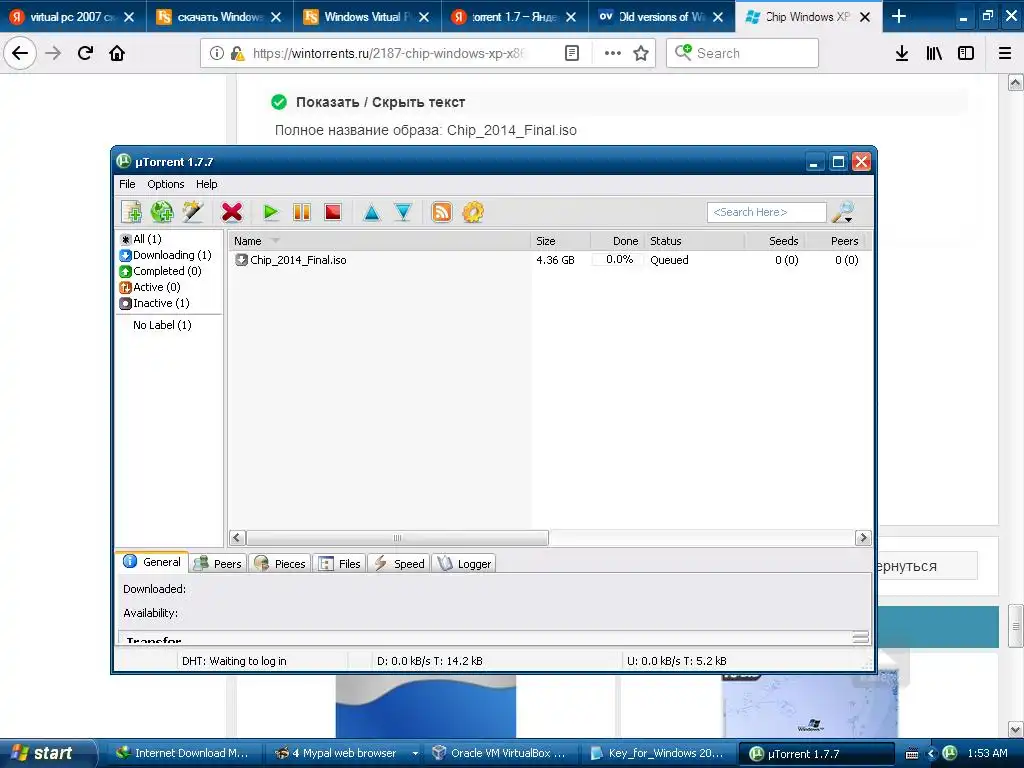The width and height of the screenshot is (1024, 768).
Task: Click the Queued status cell
Action: pyautogui.click(x=669, y=260)
